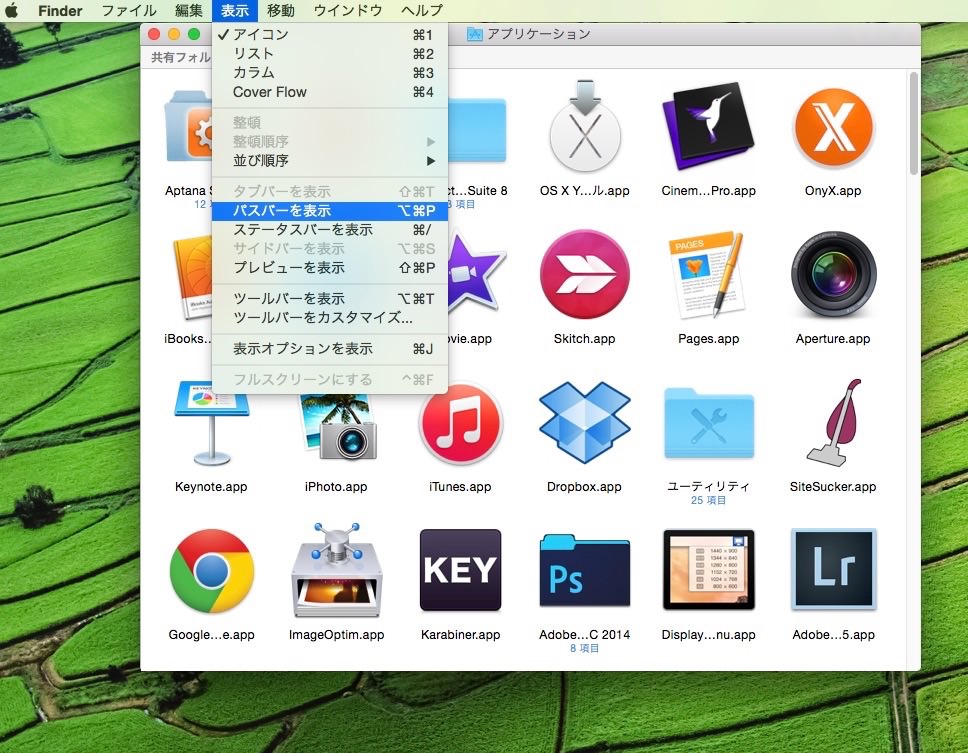Choose ツールバーを表示
Viewport: 968px width, 753px height.
coord(330,299)
